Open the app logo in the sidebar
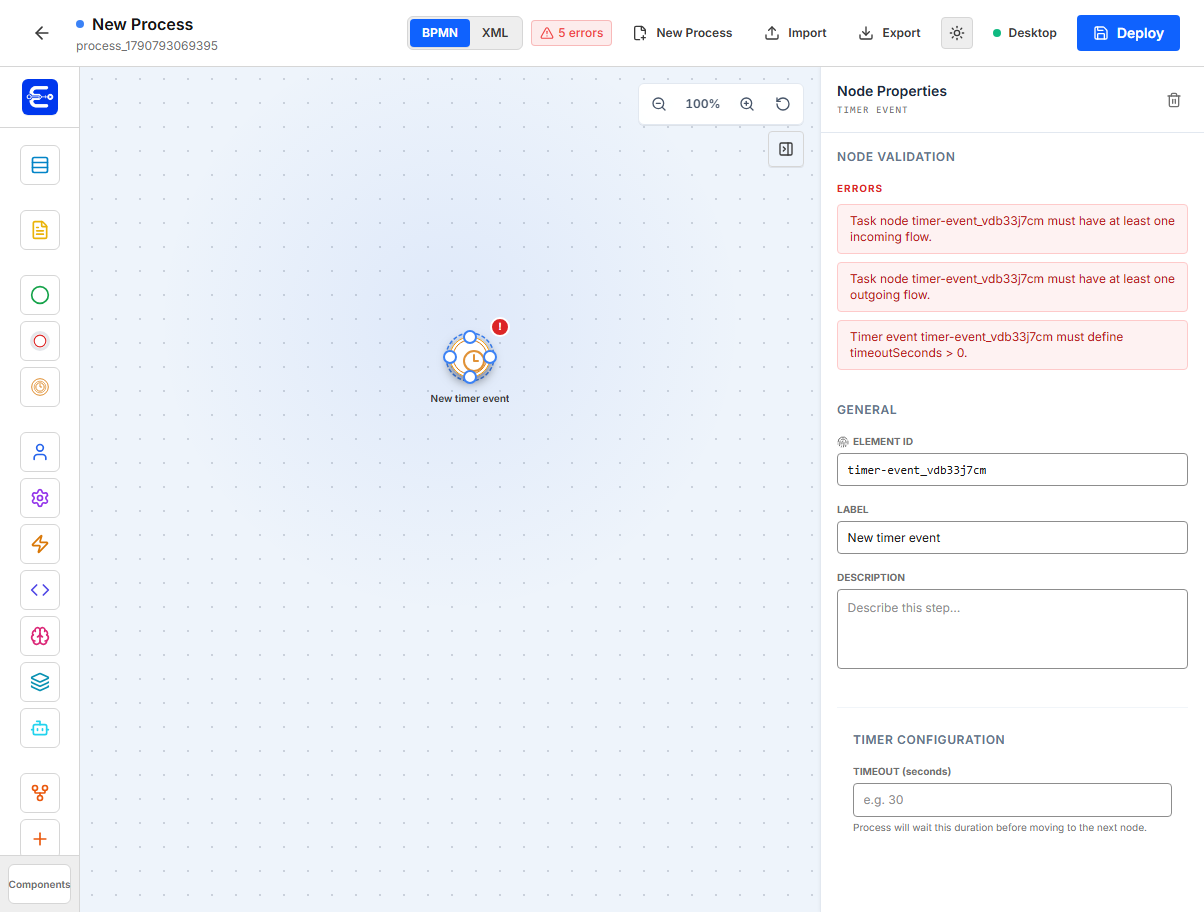 pyautogui.click(x=40, y=97)
